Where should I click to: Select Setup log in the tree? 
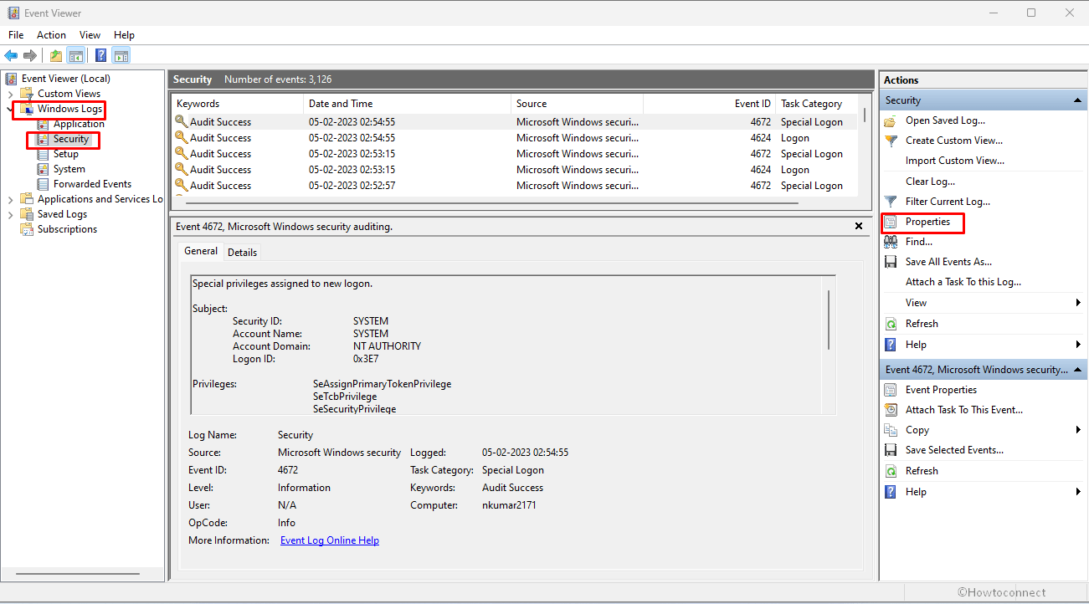click(66, 154)
